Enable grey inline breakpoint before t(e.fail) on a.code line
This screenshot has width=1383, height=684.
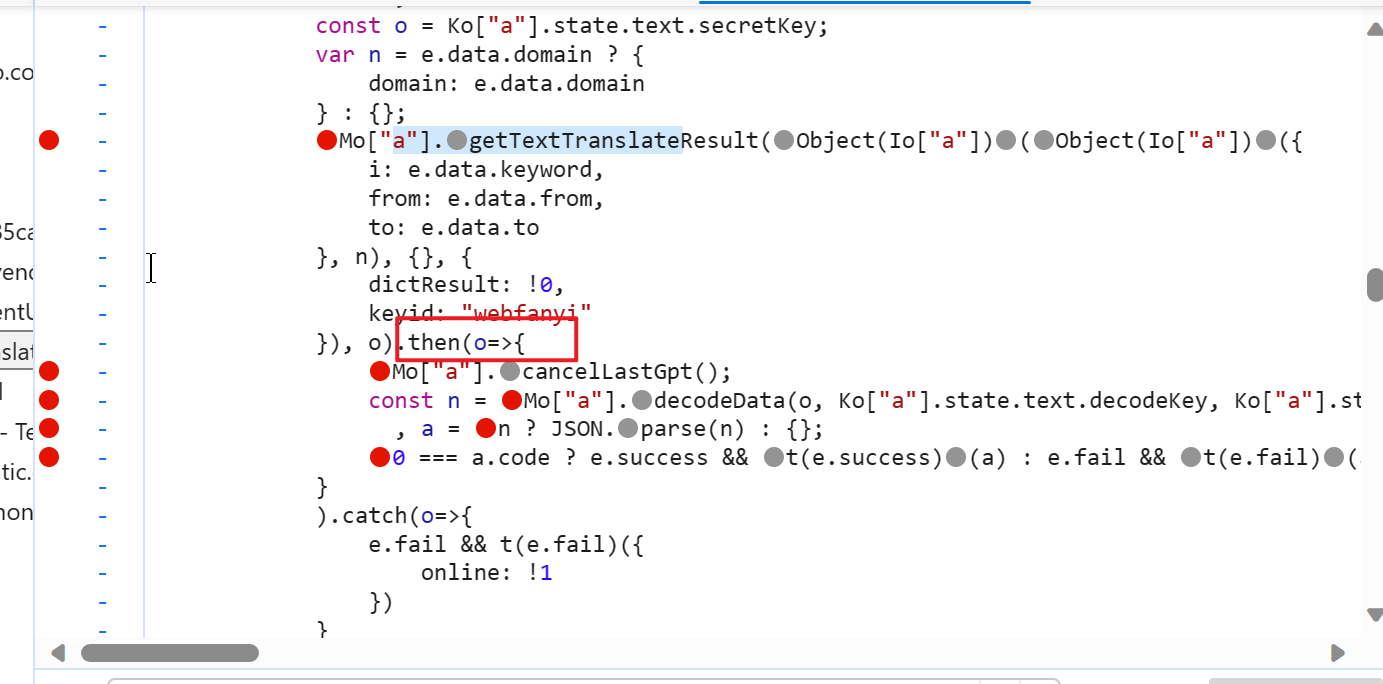[1190, 459]
